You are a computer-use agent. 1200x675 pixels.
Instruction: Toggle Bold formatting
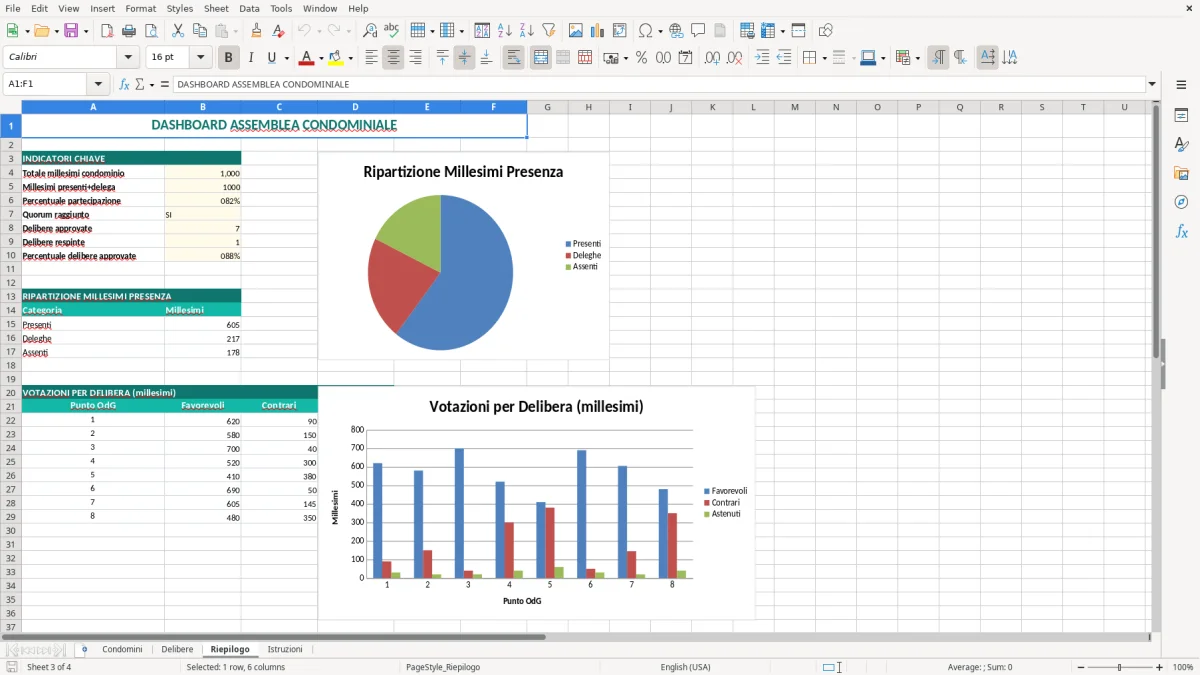229,58
